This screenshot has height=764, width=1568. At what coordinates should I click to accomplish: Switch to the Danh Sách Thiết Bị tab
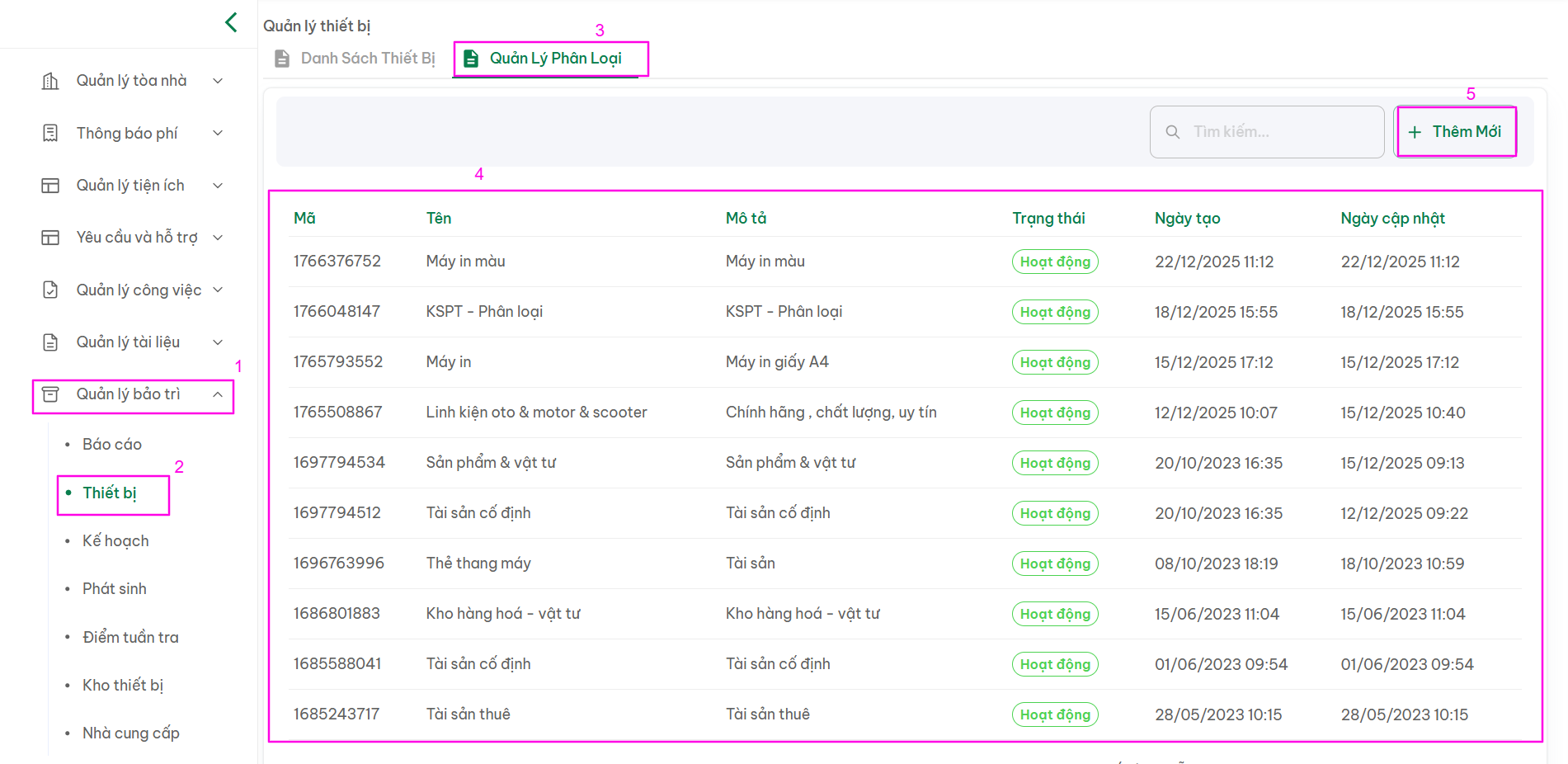(356, 59)
